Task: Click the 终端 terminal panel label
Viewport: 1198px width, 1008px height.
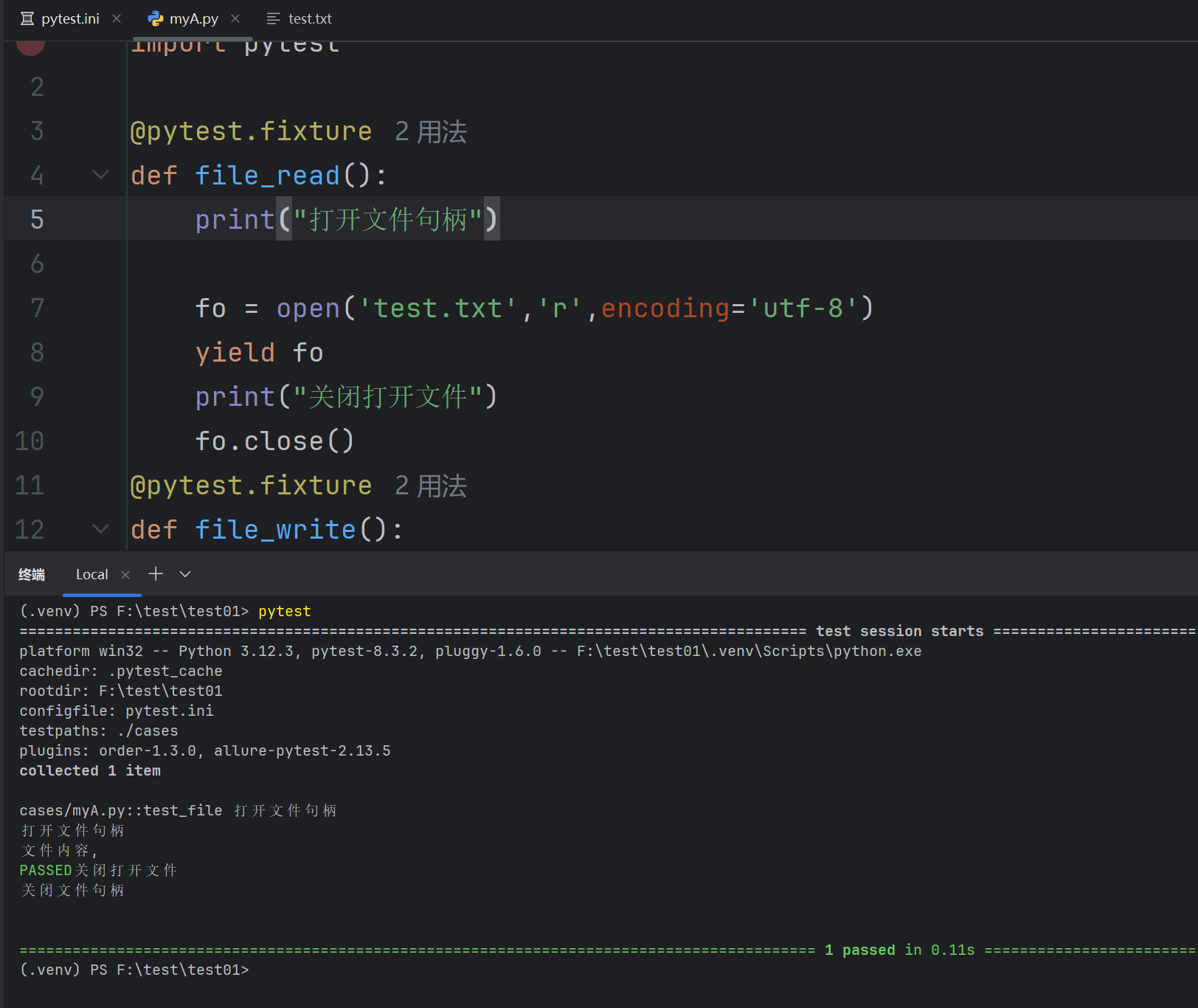Action: [x=32, y=574]
